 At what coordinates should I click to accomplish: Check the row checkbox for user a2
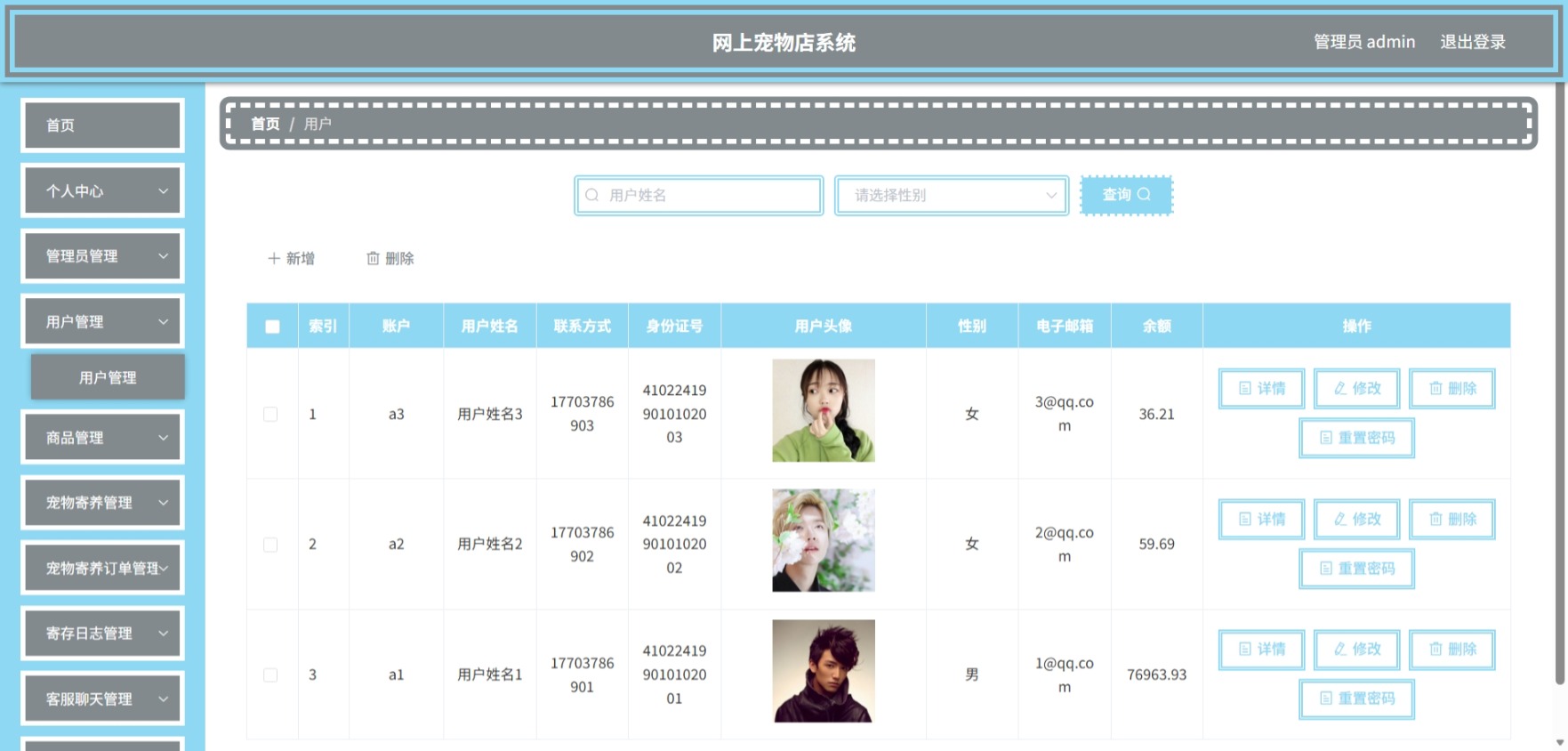[270, 545]
